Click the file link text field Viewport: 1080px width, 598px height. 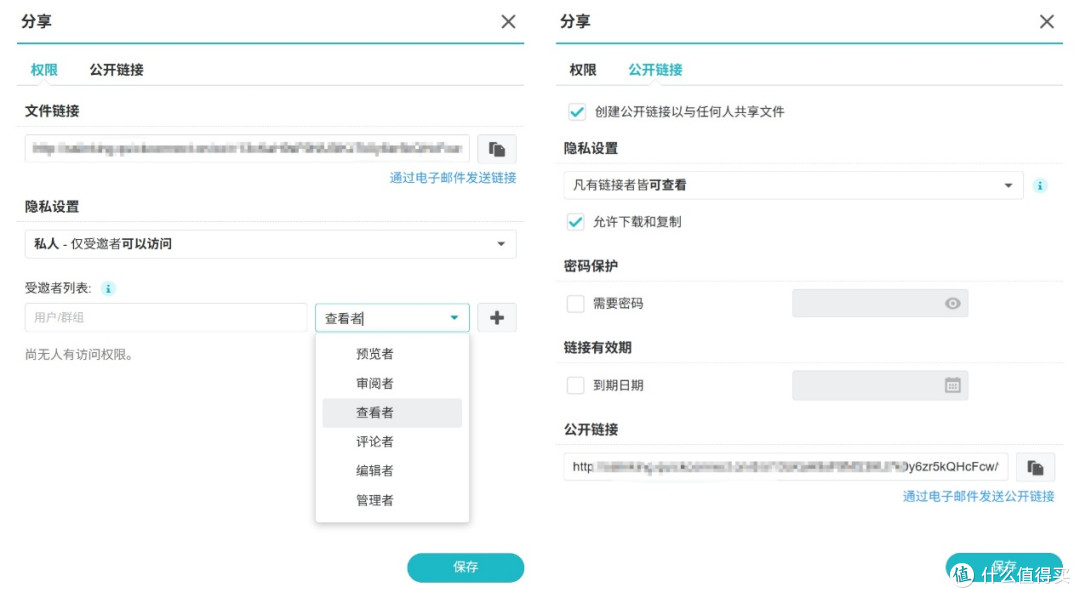(x=247, y=149)
